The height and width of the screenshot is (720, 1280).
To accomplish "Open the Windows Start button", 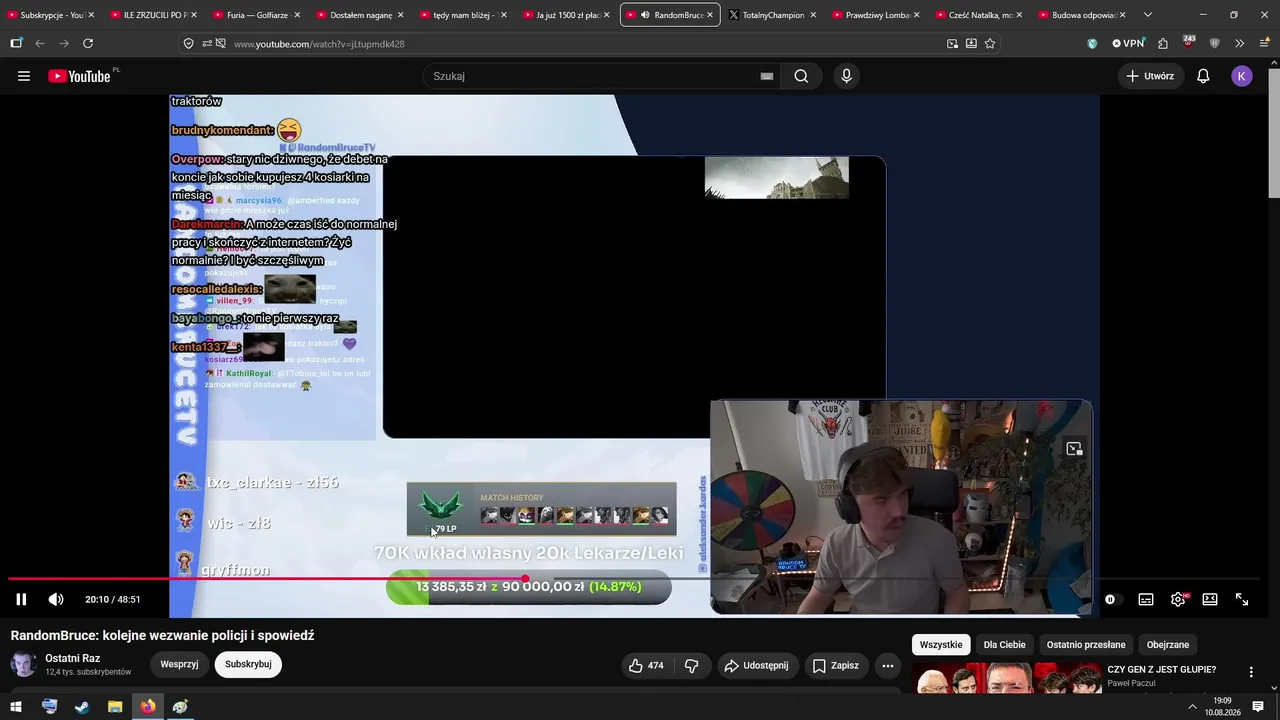I will [16, 706].
